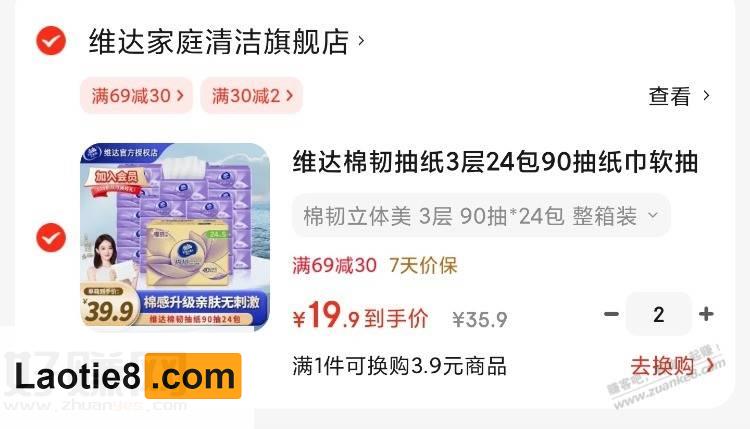Click the chevron next to store name
The height and width of the screenshot is (429, 750).
pyautogui.click(x=362, y=41)
